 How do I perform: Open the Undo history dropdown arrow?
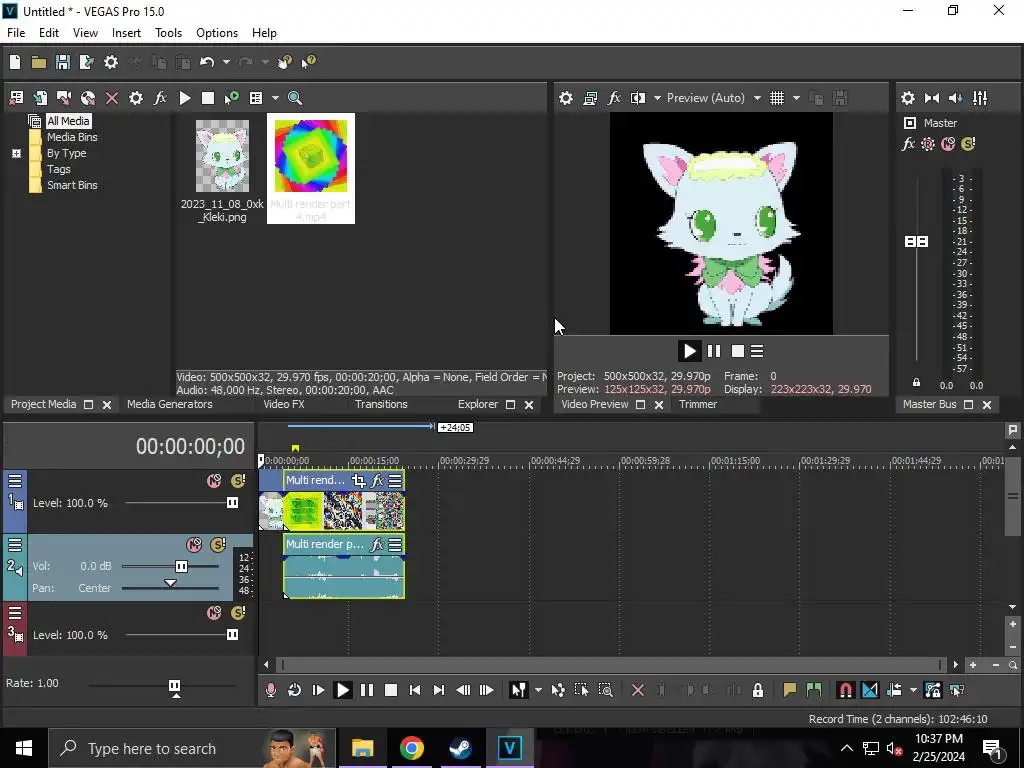226,62
